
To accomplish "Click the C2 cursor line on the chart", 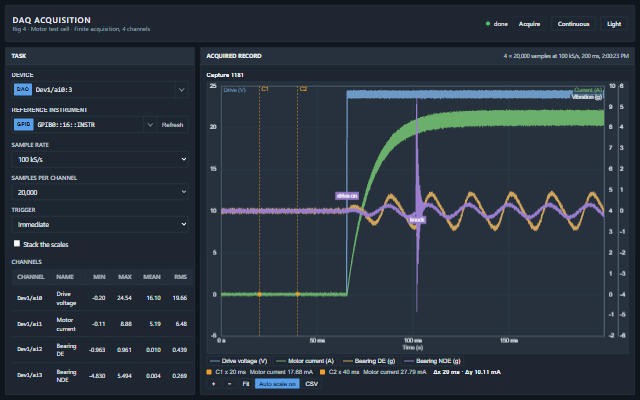I will click(298, 211).
